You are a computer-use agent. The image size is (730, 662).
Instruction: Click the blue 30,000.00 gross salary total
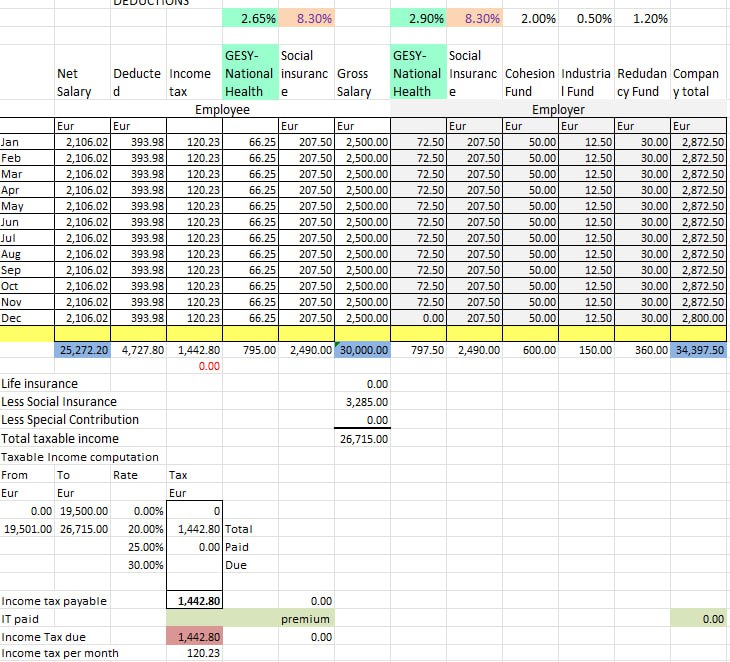362,351
